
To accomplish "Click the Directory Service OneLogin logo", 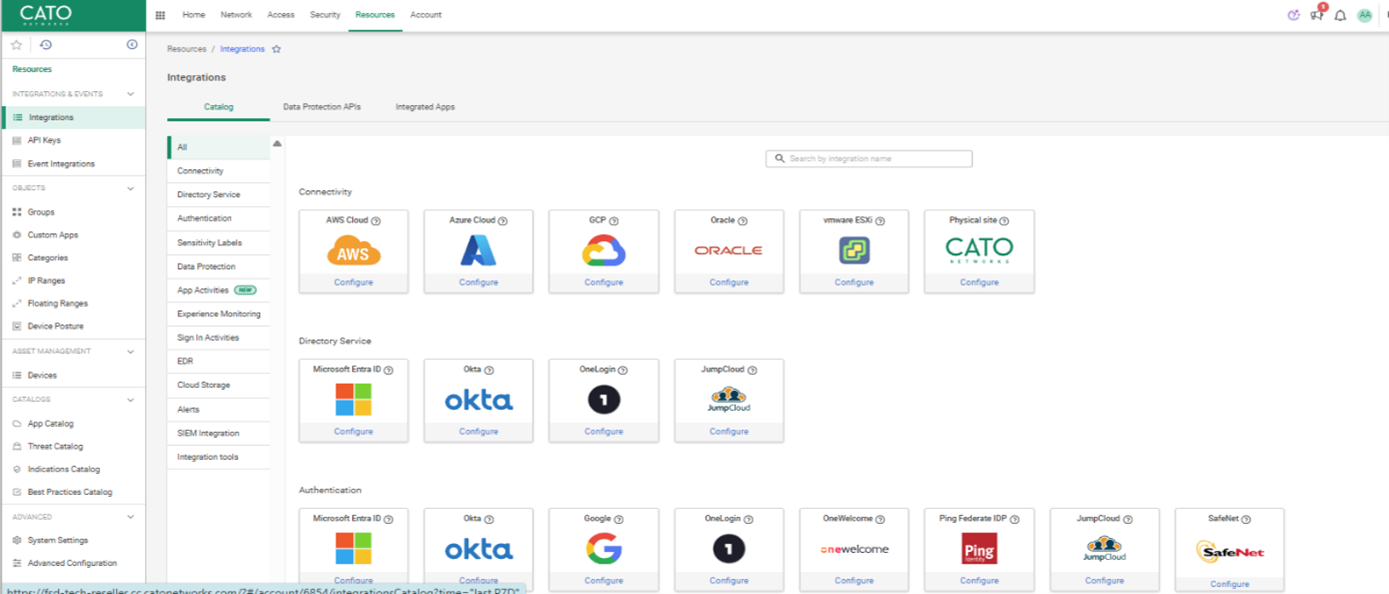I will click(x=604, y=400).
